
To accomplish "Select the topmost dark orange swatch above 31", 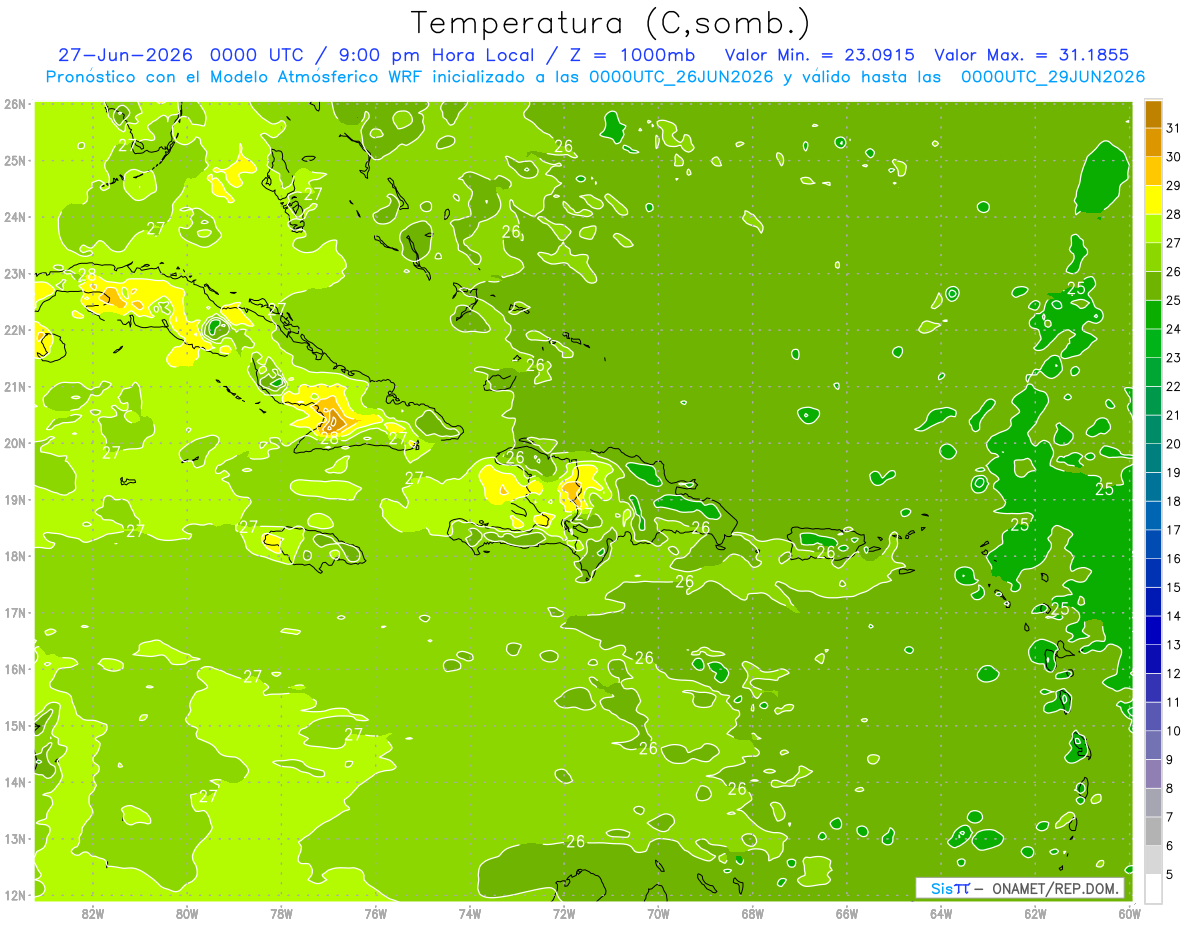I will (1152, 115).
